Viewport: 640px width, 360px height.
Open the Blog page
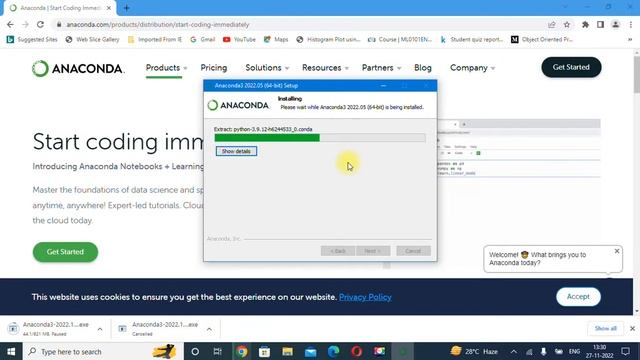pos(423,68)
